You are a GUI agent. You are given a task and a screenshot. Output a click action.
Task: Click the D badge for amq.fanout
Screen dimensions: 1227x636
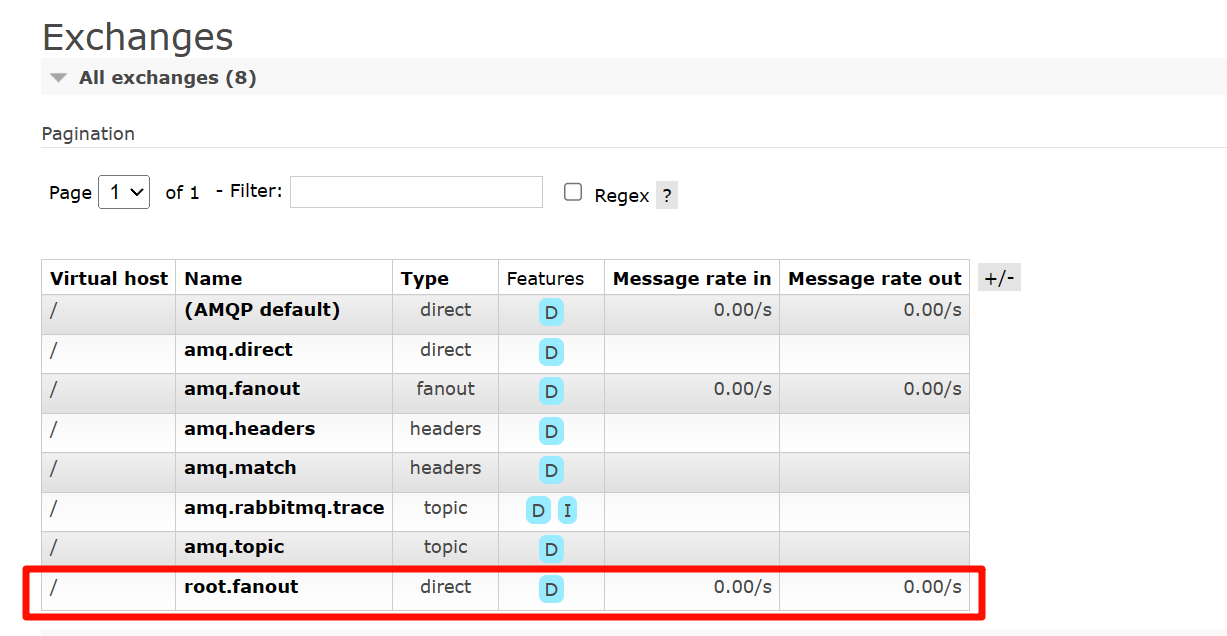[551, 391]
